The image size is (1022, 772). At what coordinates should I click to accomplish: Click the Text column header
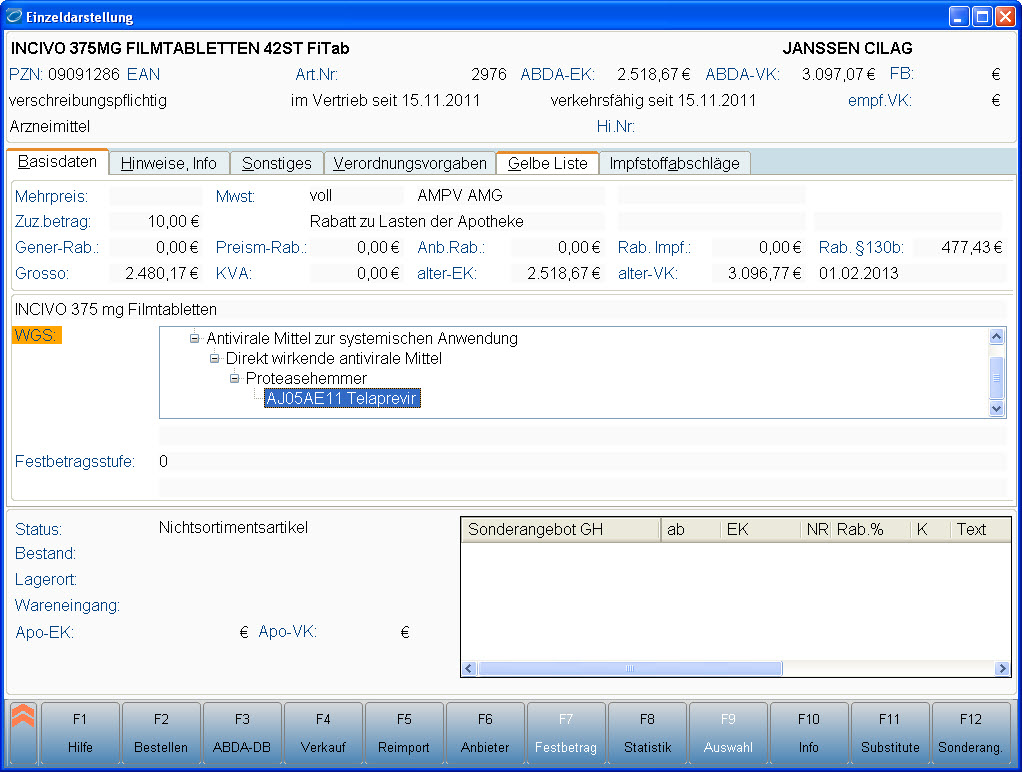point(980,529)
